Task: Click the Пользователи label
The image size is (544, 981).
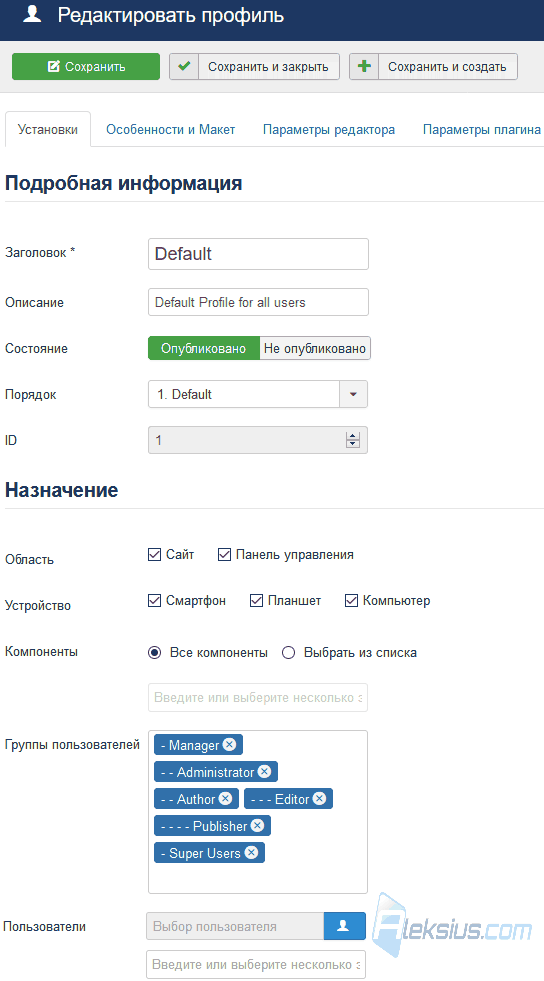Action: click(44, 927)
